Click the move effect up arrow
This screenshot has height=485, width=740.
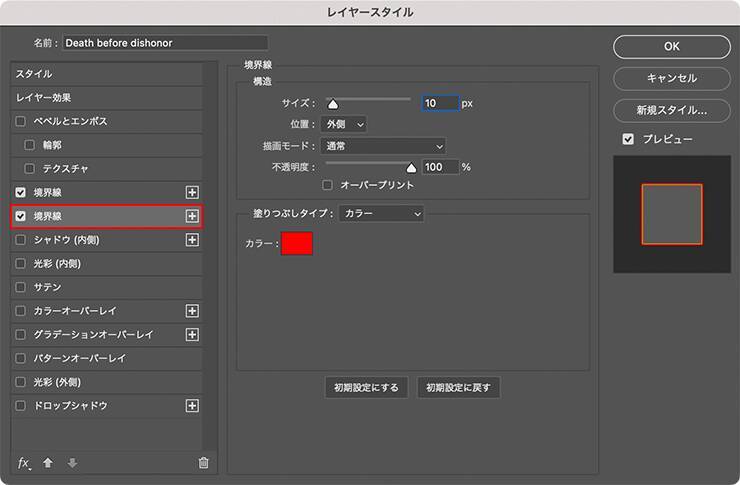[49, 463]
